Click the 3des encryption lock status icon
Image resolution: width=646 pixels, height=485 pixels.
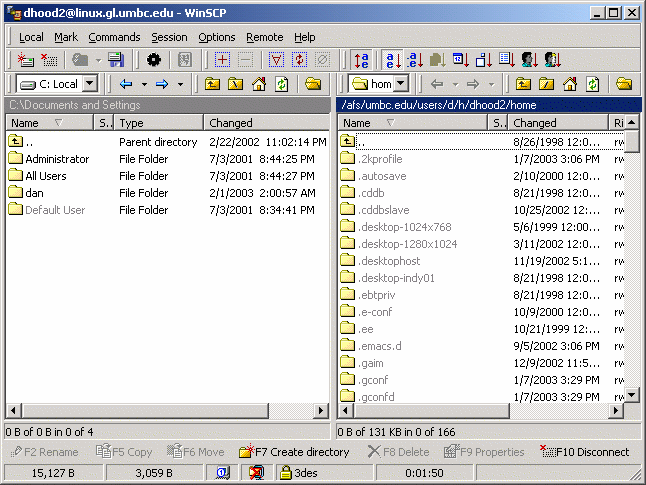click(285, 473)
